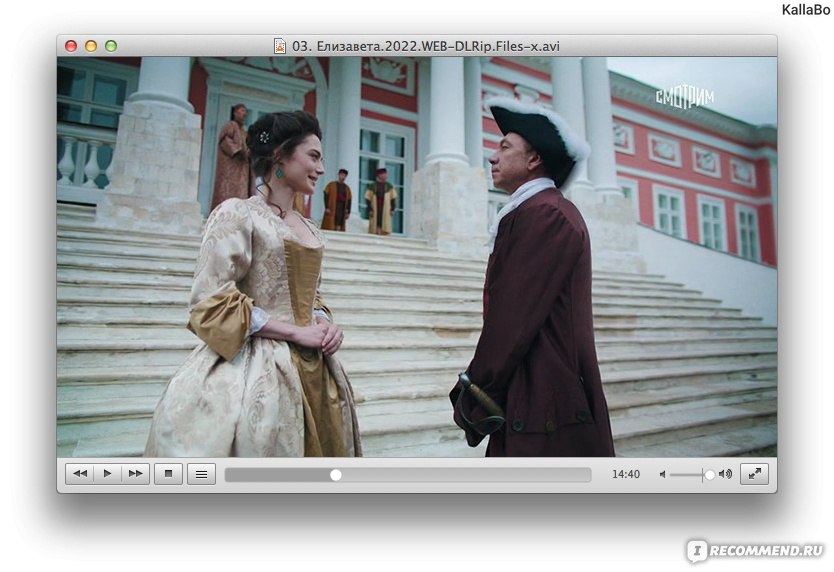Click the rewind button
This screenshot has width=834, height=572.
pos(80,474)
